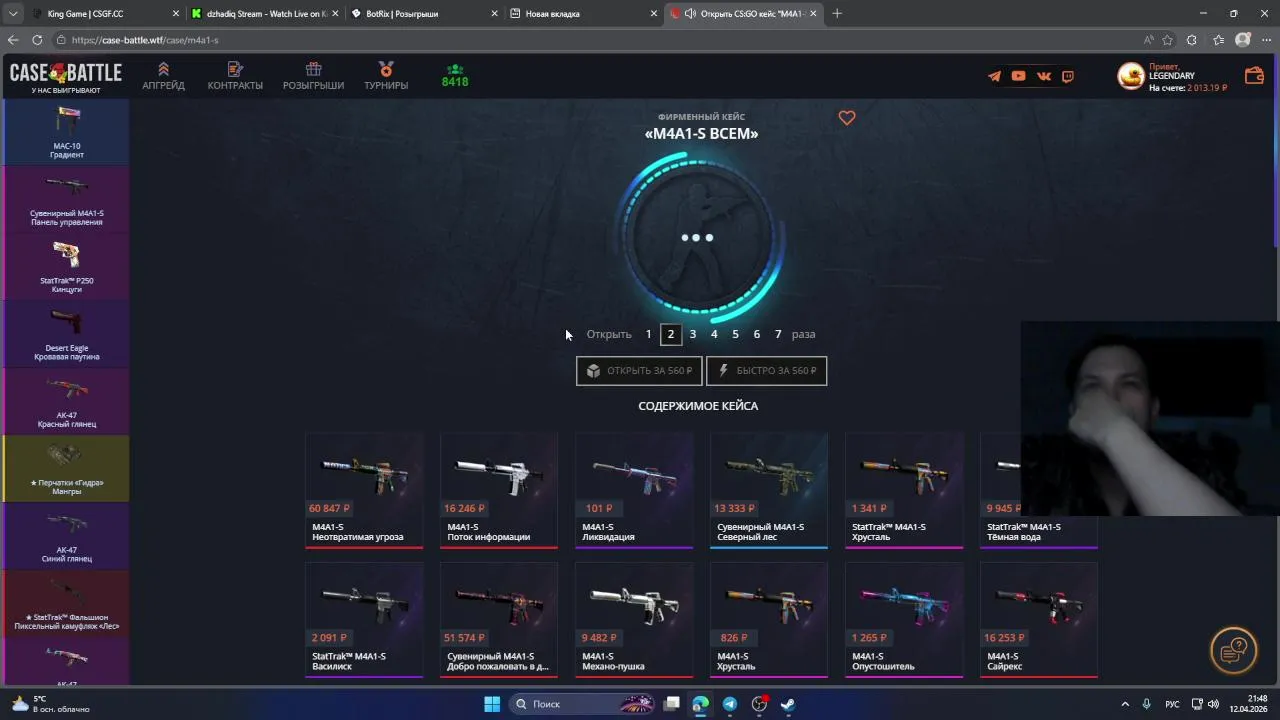
Task: Open Microsoft Edge from the taskbar
Action: (x=701, y=704)
